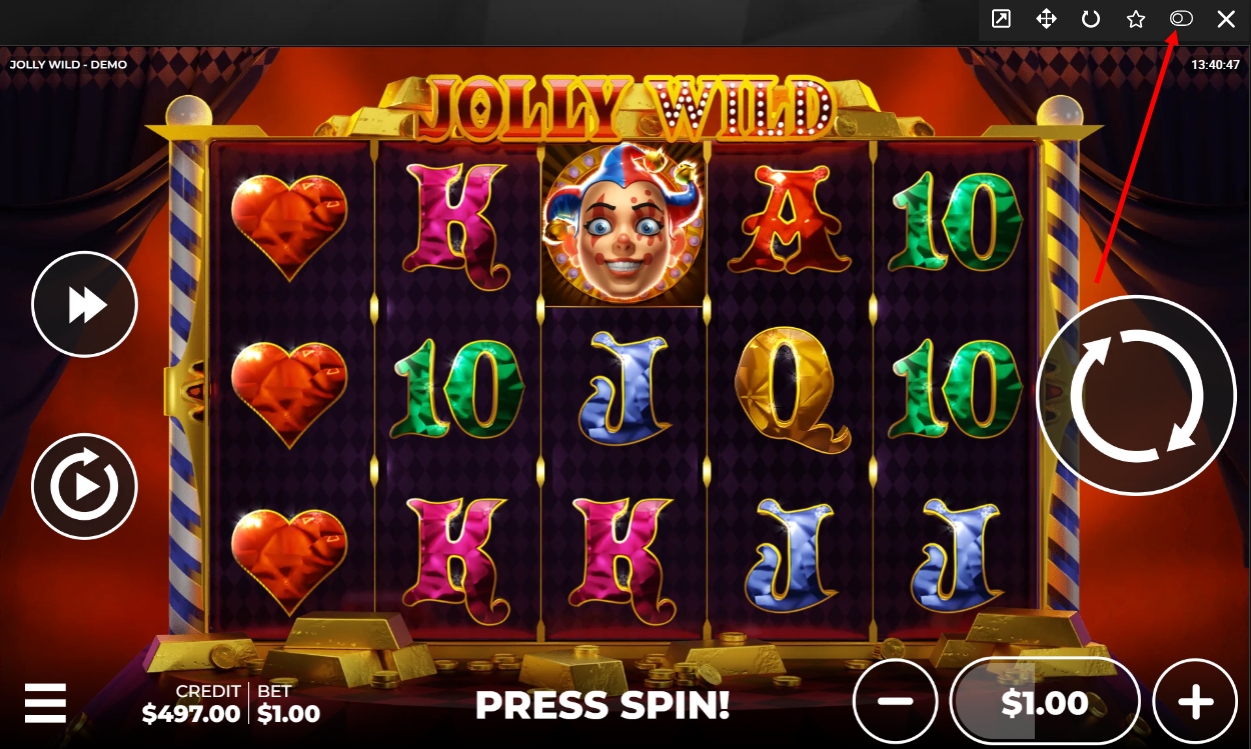Open game in new window with the arrow icon

pos(1001,19)
